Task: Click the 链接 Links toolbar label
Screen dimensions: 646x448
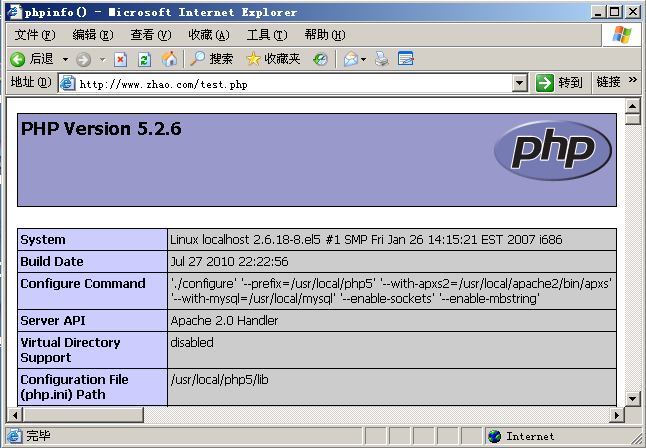Action: tap(608, 82)
